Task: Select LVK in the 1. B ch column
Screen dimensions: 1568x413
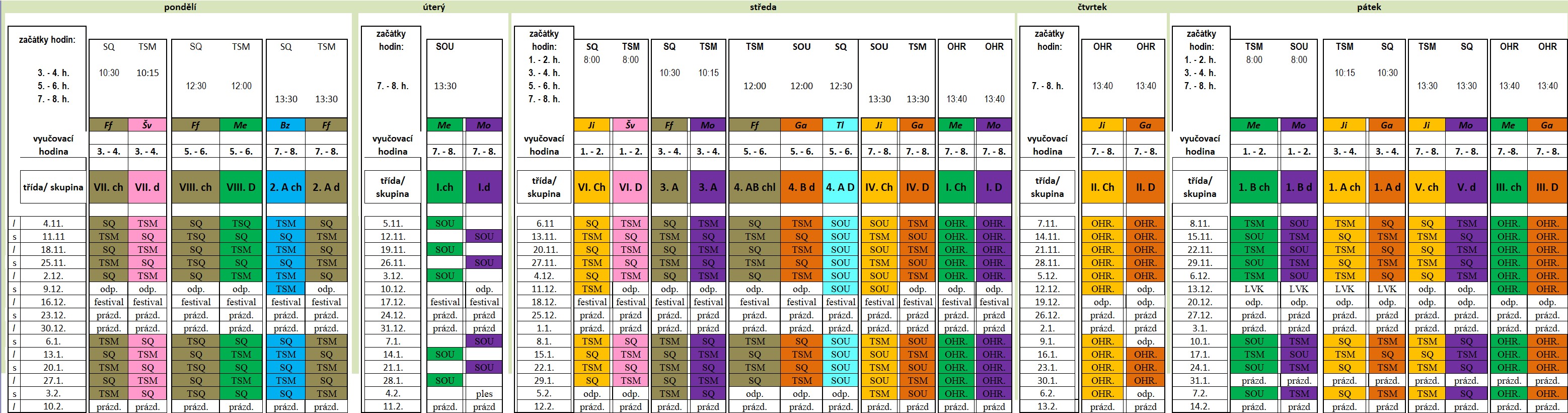Action: [x=1254, y=289]
